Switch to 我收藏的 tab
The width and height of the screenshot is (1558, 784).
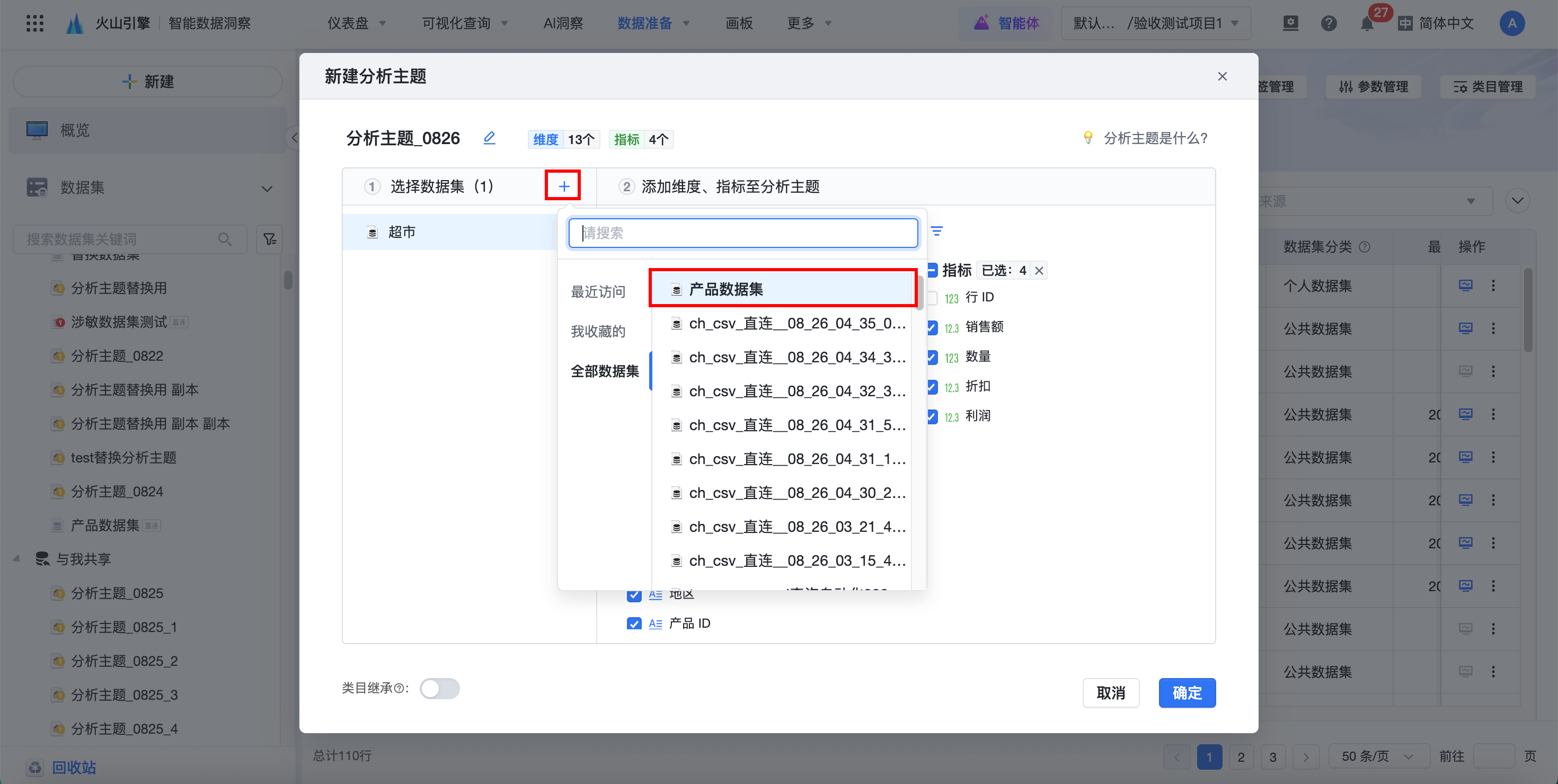598,331
